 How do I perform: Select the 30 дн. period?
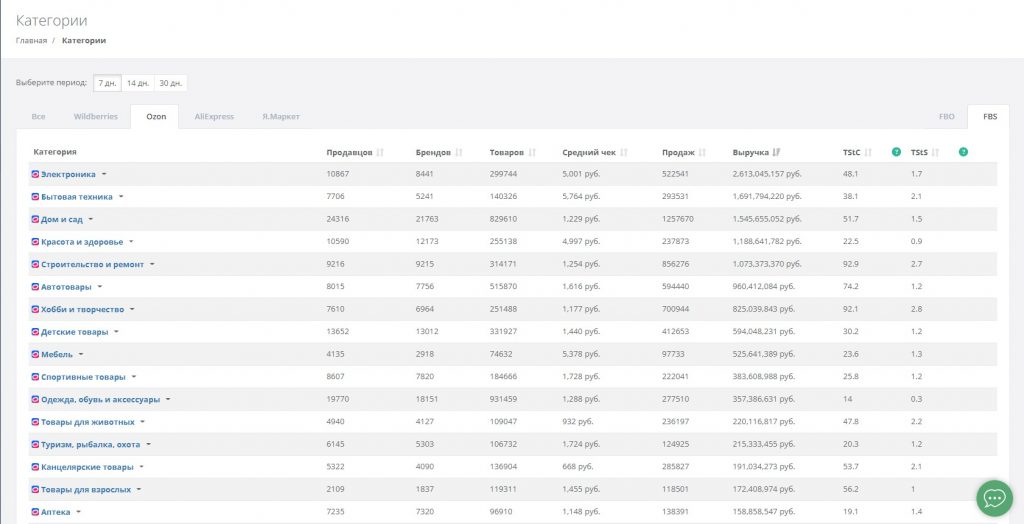click(171, 83)
